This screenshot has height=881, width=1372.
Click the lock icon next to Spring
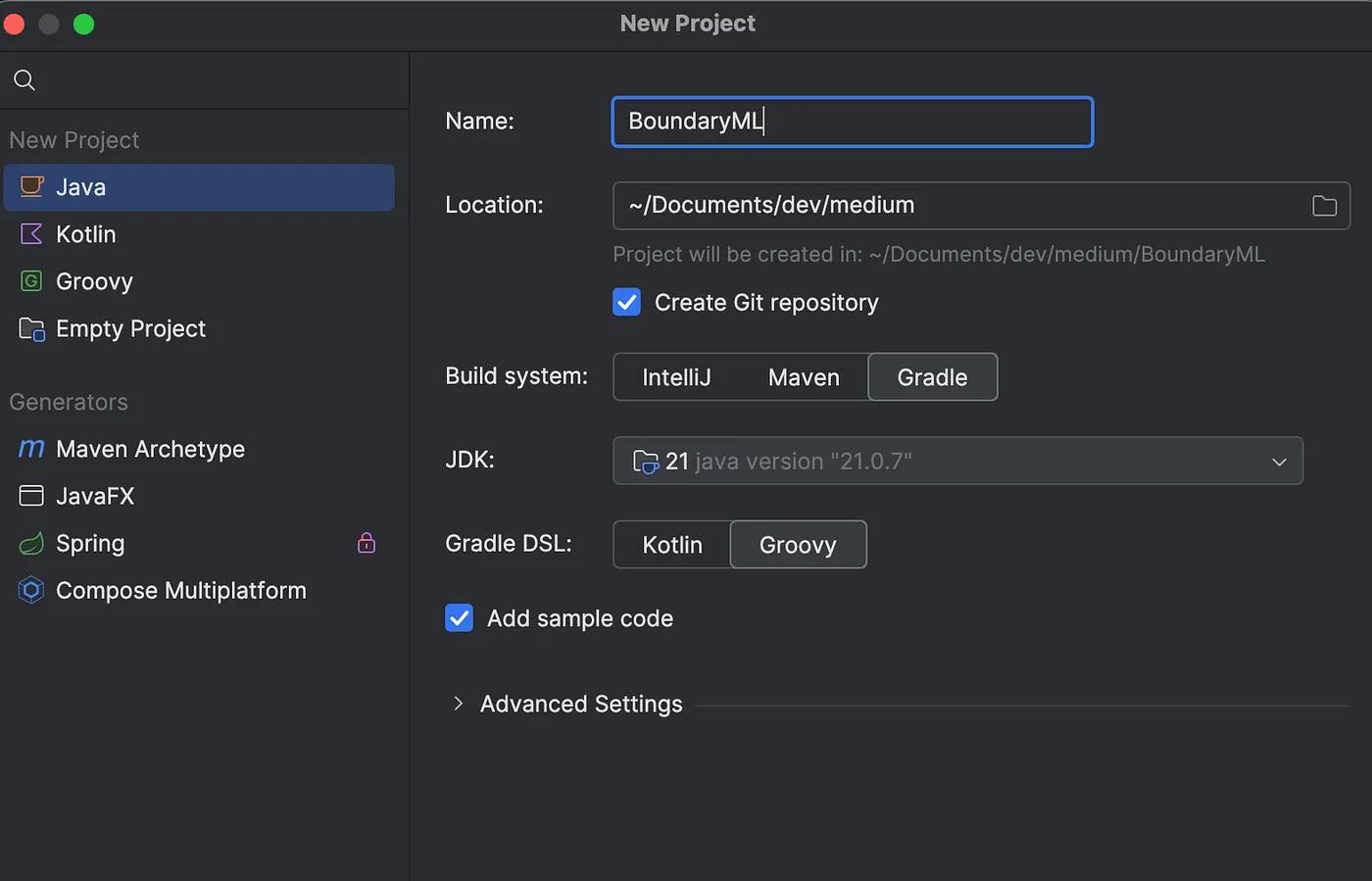click(367, 543)
